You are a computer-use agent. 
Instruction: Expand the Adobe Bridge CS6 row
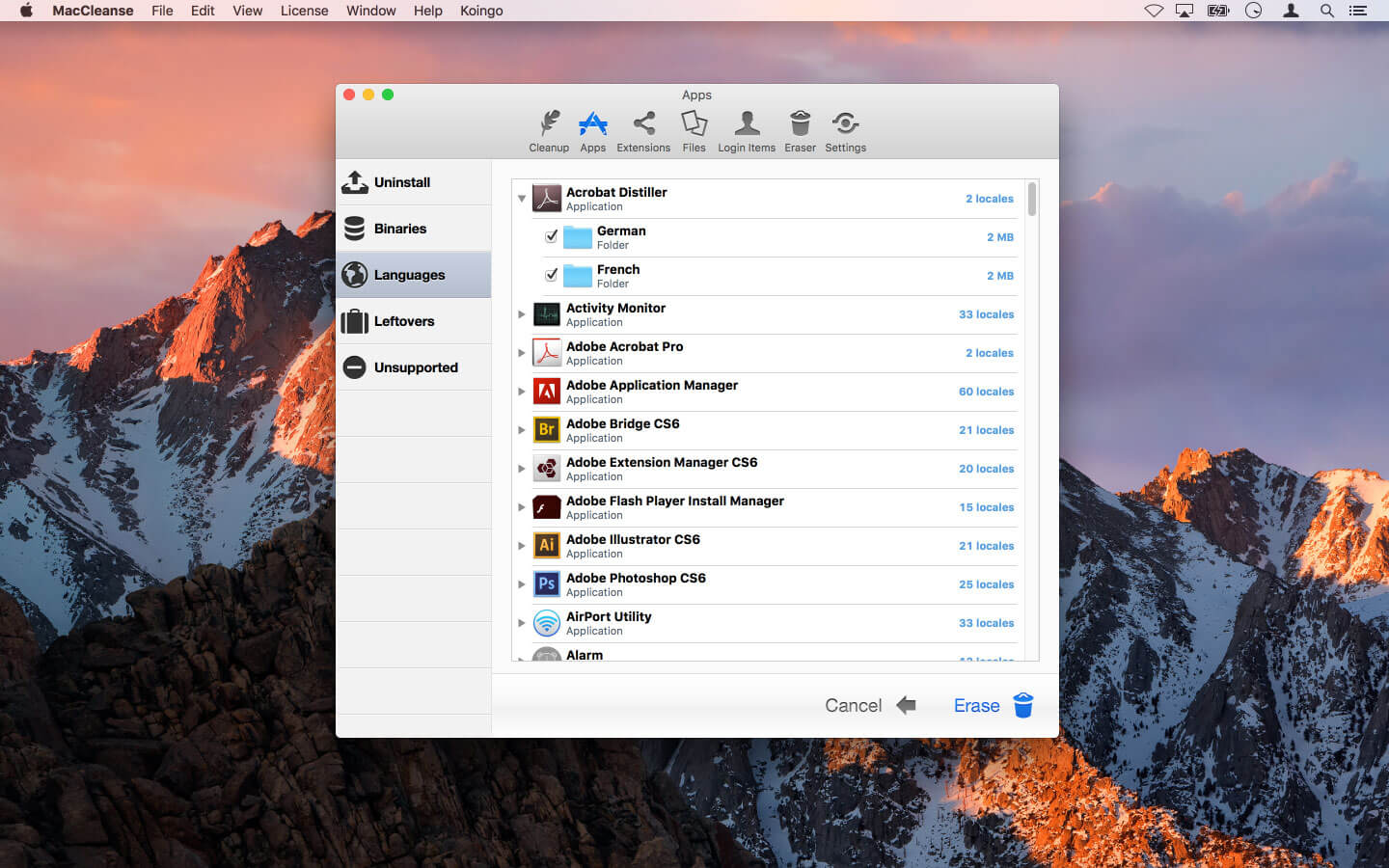[522, 430]
